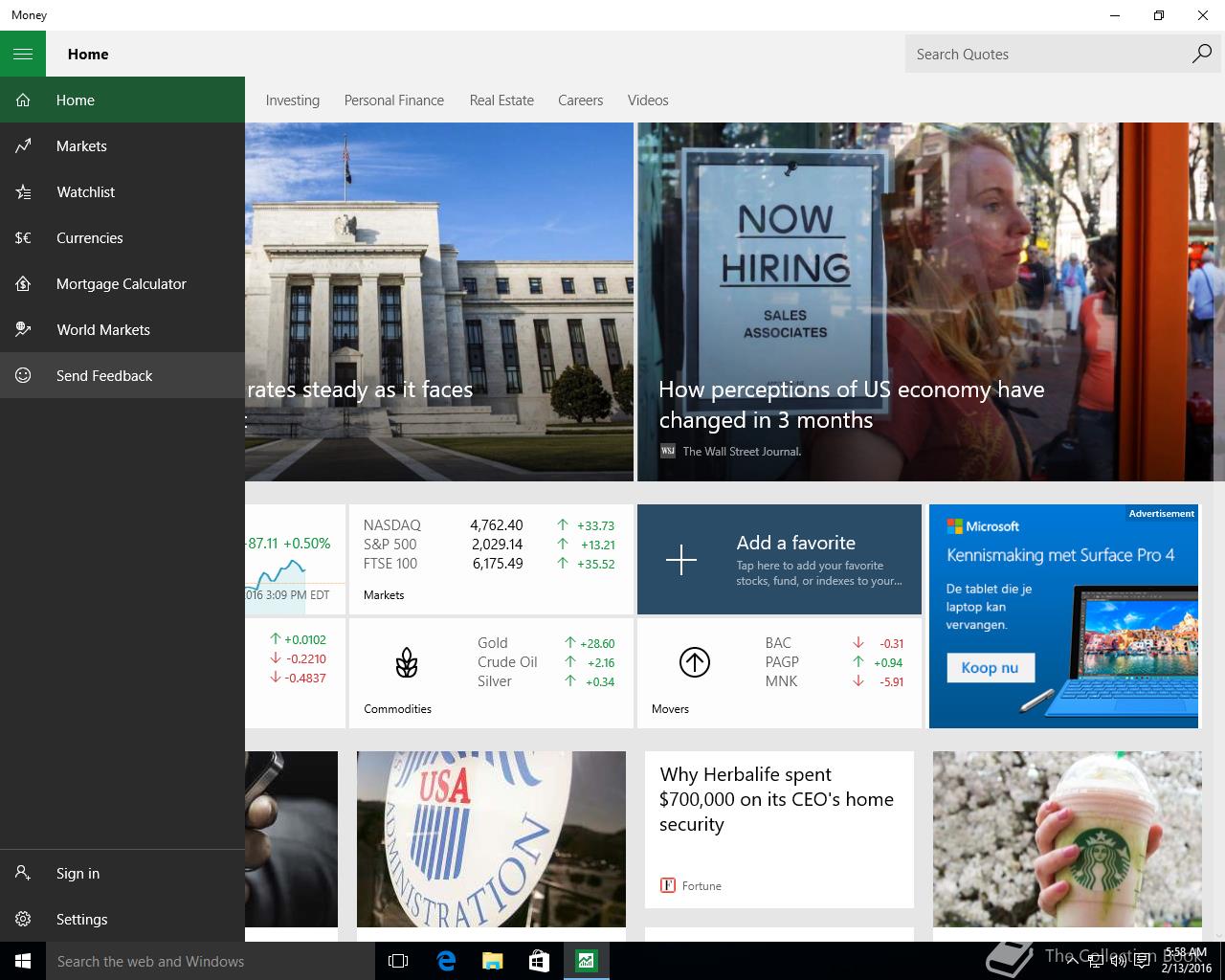The width and height of the screenshot is (1225, 980).
Task: Click the Commodities wheat icon
Action: pyautogui.click(x=407, y=662)
